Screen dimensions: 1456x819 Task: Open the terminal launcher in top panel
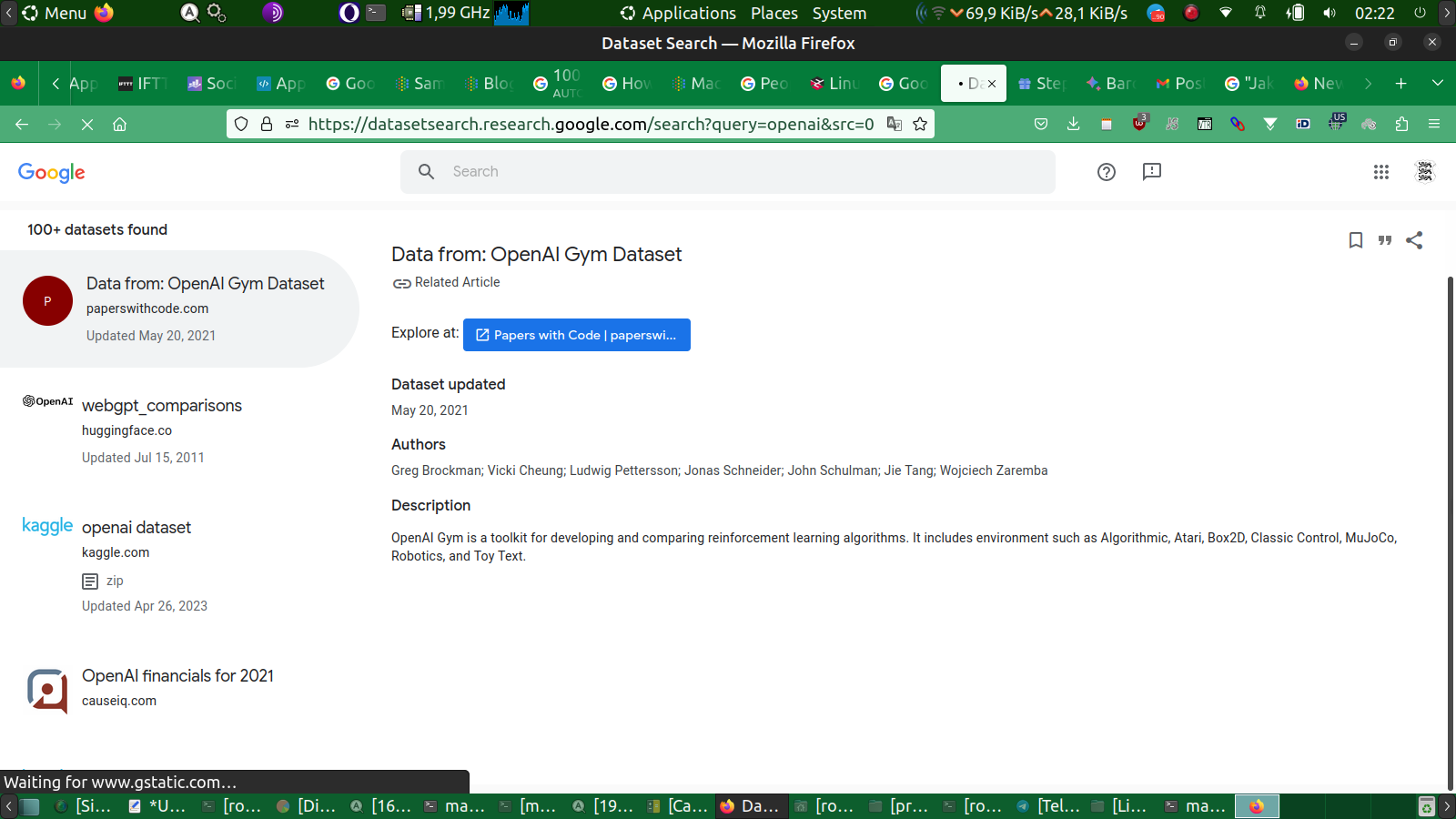point(376,13)
